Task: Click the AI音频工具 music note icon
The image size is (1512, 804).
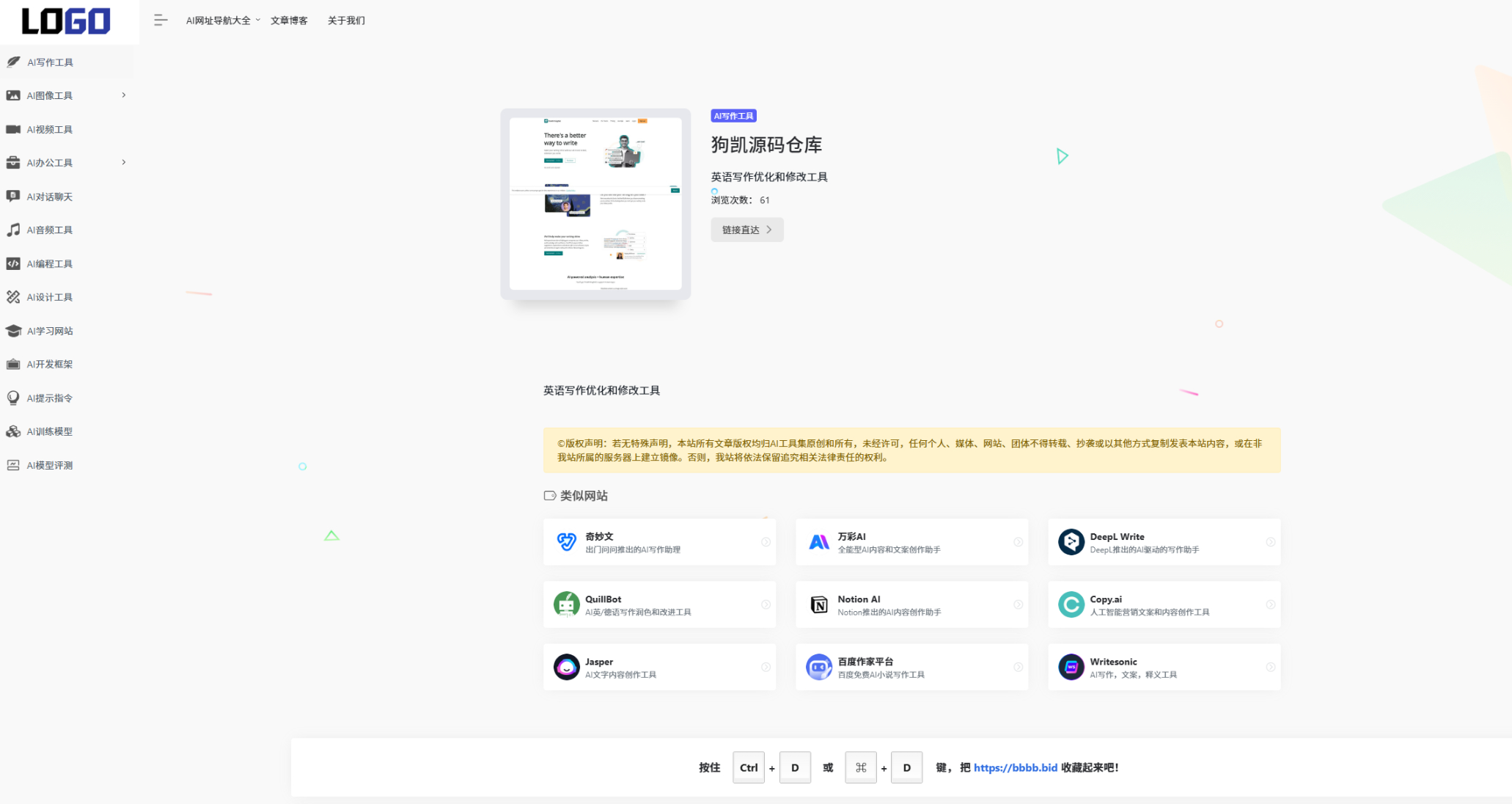Action: [13, 230]
